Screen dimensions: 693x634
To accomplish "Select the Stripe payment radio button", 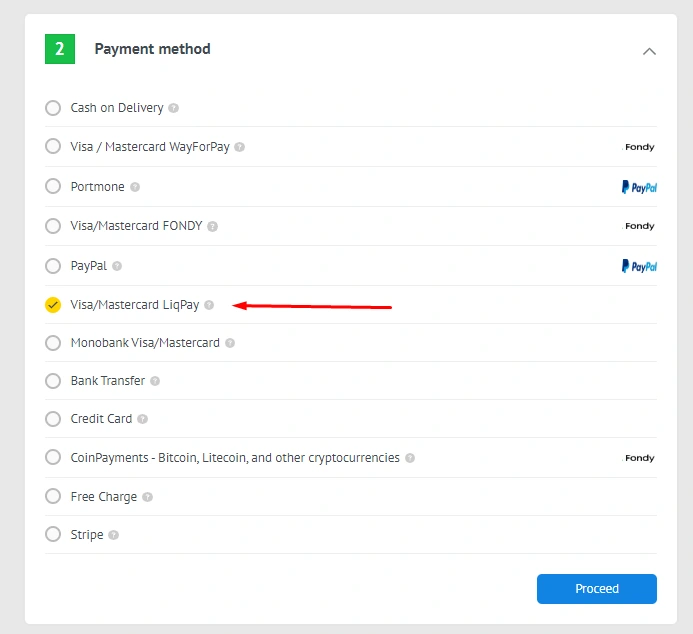I will 53,534.
